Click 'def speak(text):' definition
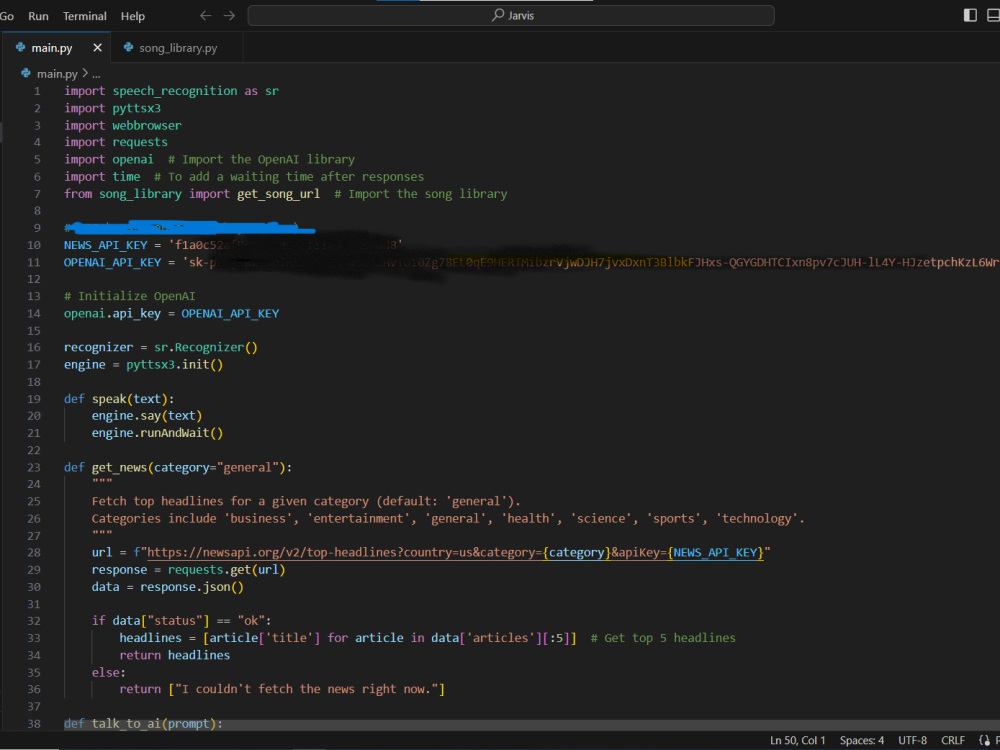Image resolution: width=1000 pixels, height=750 pixels. [119, 399]
